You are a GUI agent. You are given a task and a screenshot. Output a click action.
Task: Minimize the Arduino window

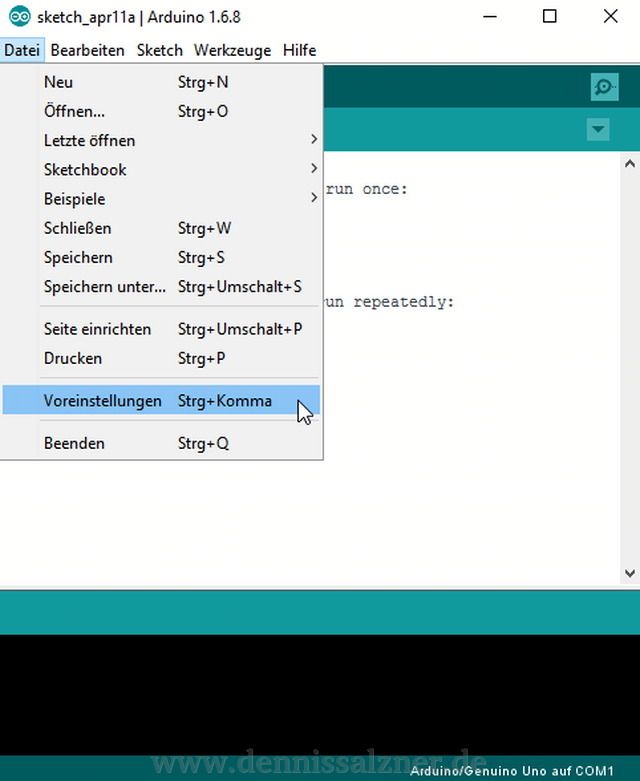point(490,16)
